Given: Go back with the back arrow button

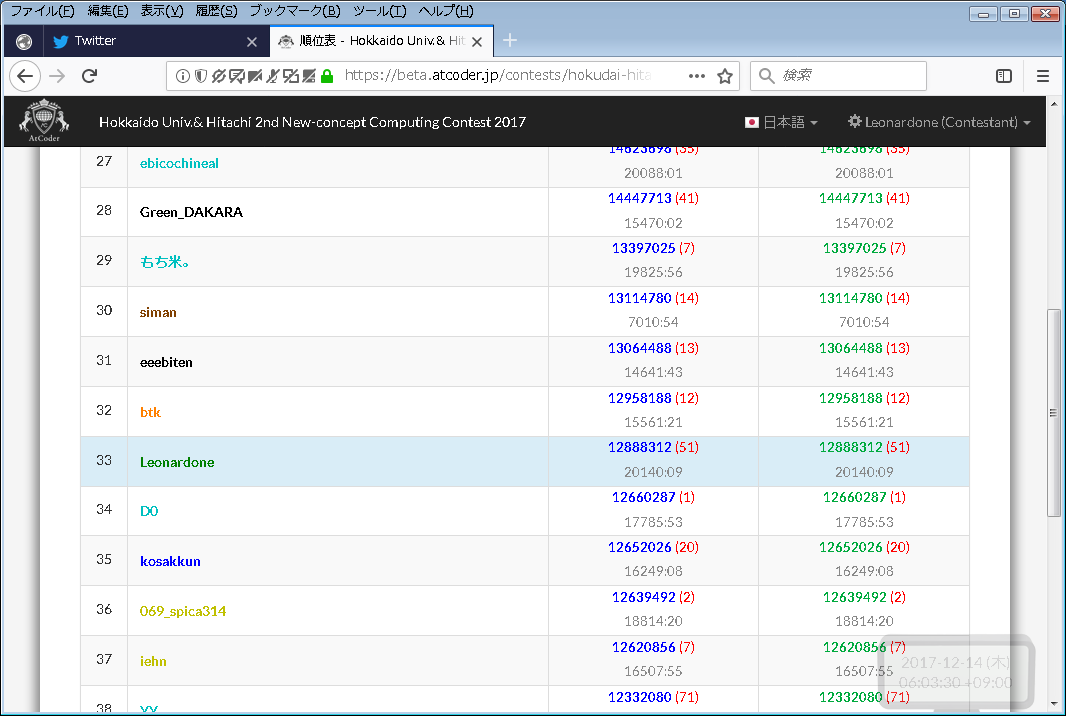Looking at the screenshot, I should [25, 75].
